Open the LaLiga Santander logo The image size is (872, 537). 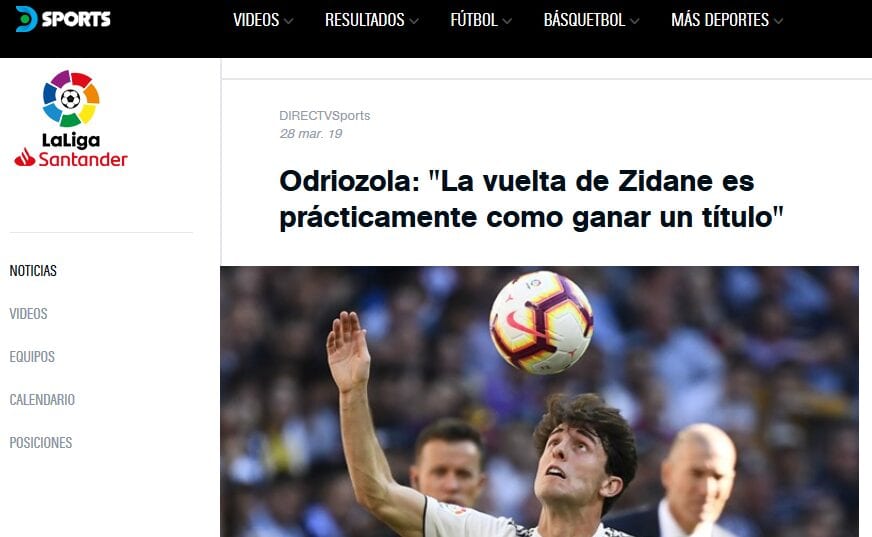[71, 118]
